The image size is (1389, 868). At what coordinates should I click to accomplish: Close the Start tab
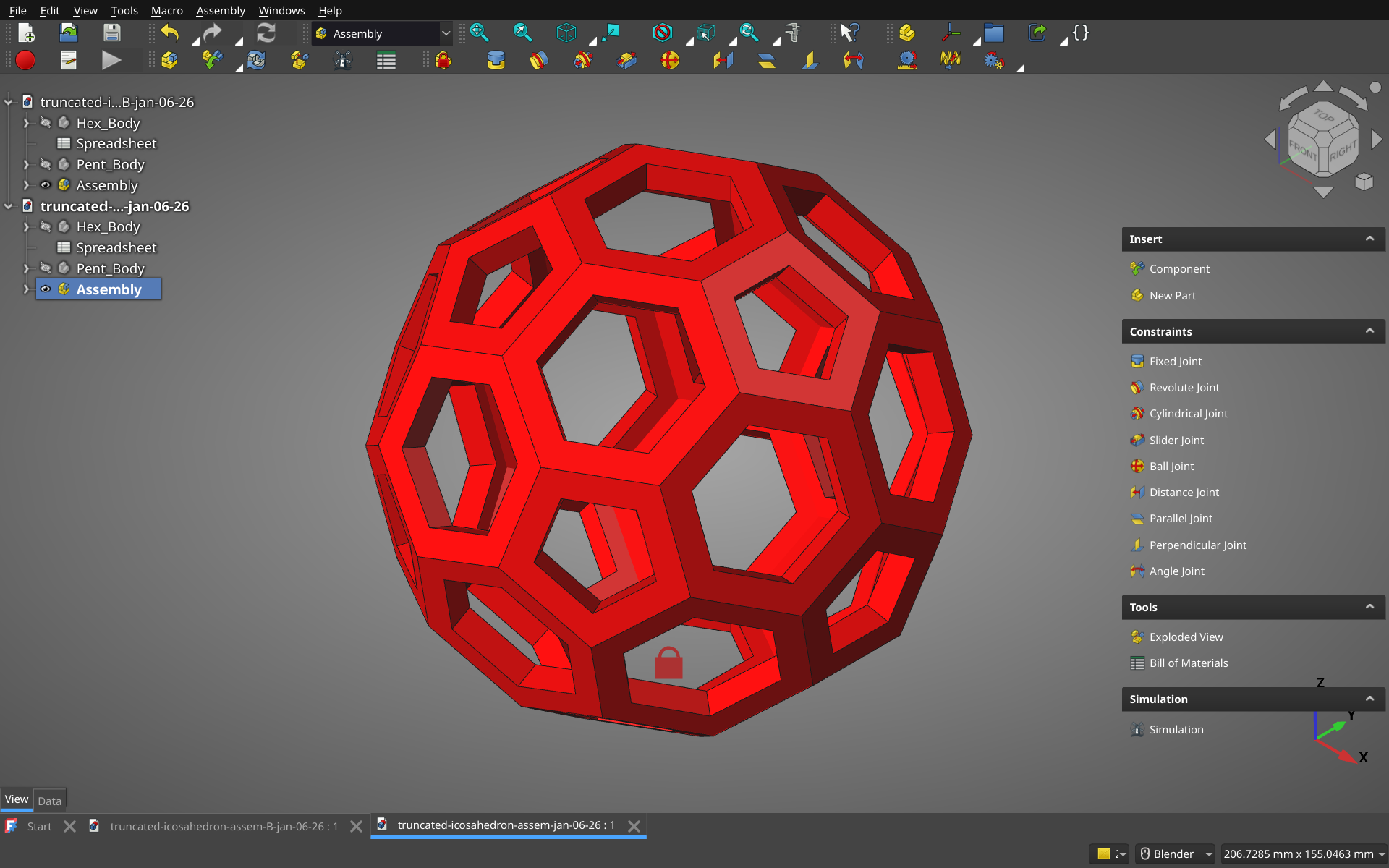coord(69,826)
